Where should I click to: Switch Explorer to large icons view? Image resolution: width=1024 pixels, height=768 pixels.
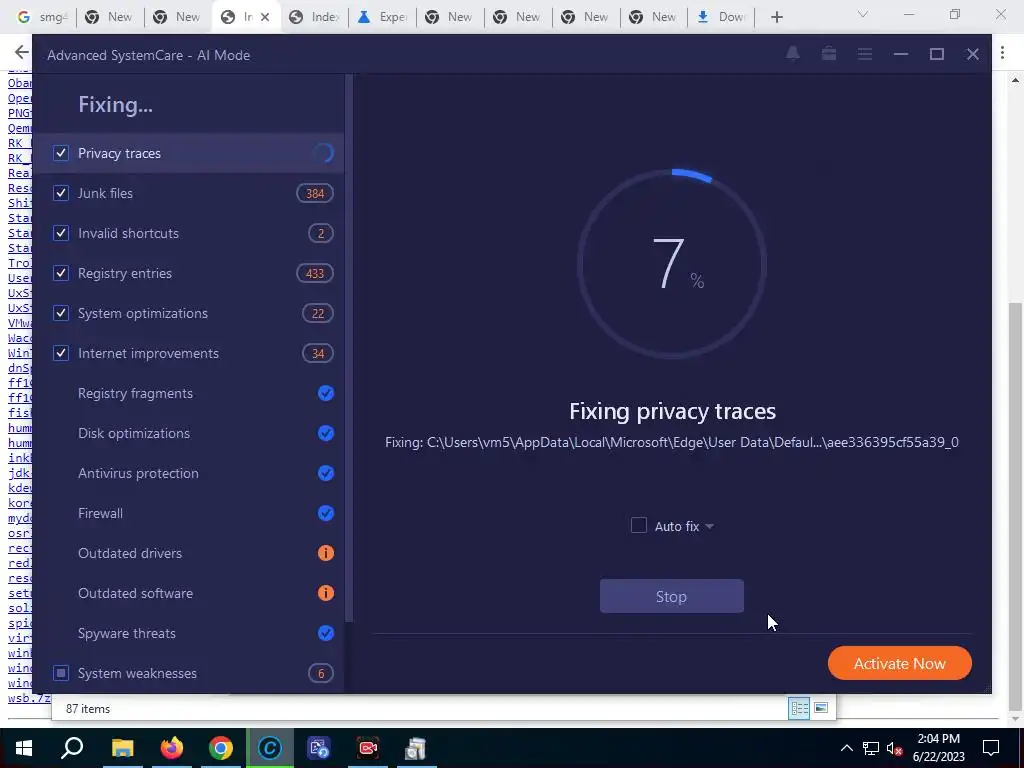click(821, 708)
